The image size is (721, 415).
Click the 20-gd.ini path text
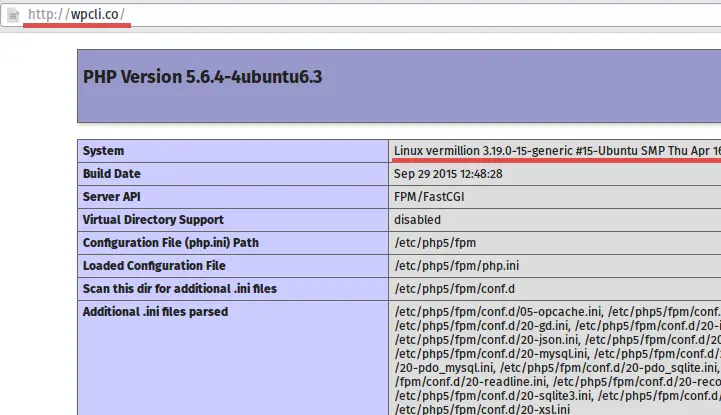click(x=481, y=326)
